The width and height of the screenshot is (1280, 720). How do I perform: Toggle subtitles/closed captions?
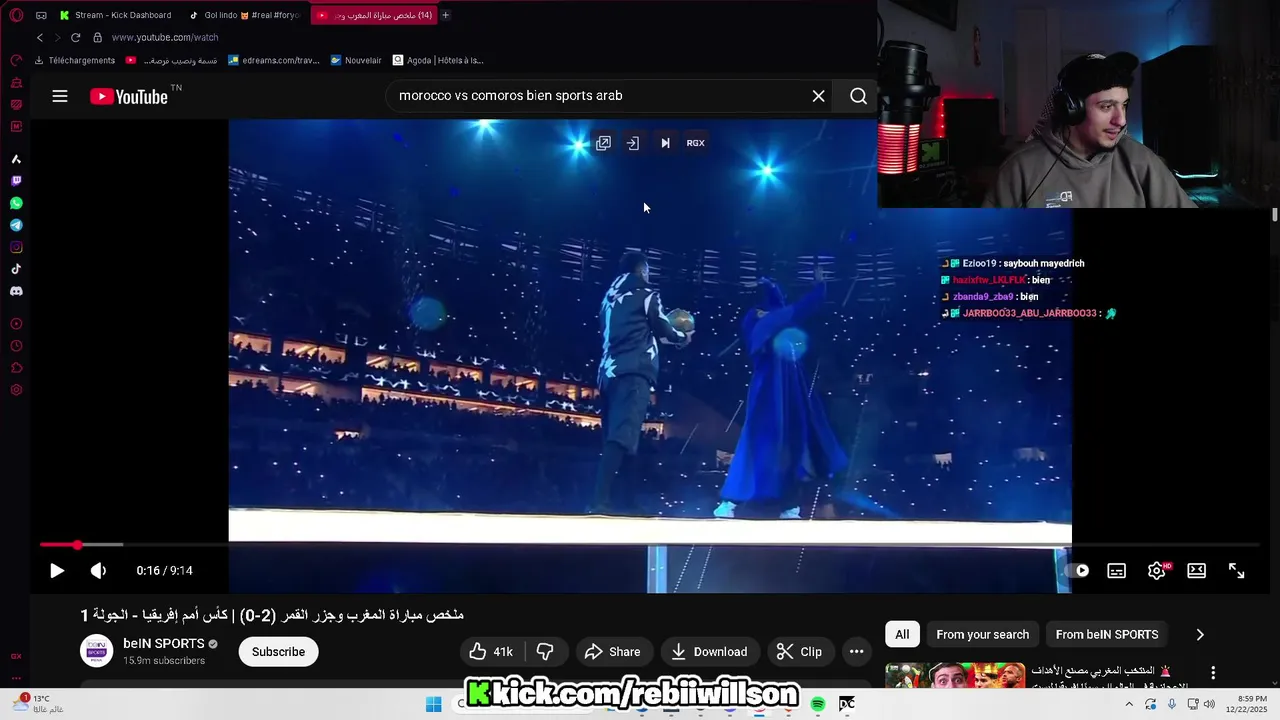[1117, 570]
